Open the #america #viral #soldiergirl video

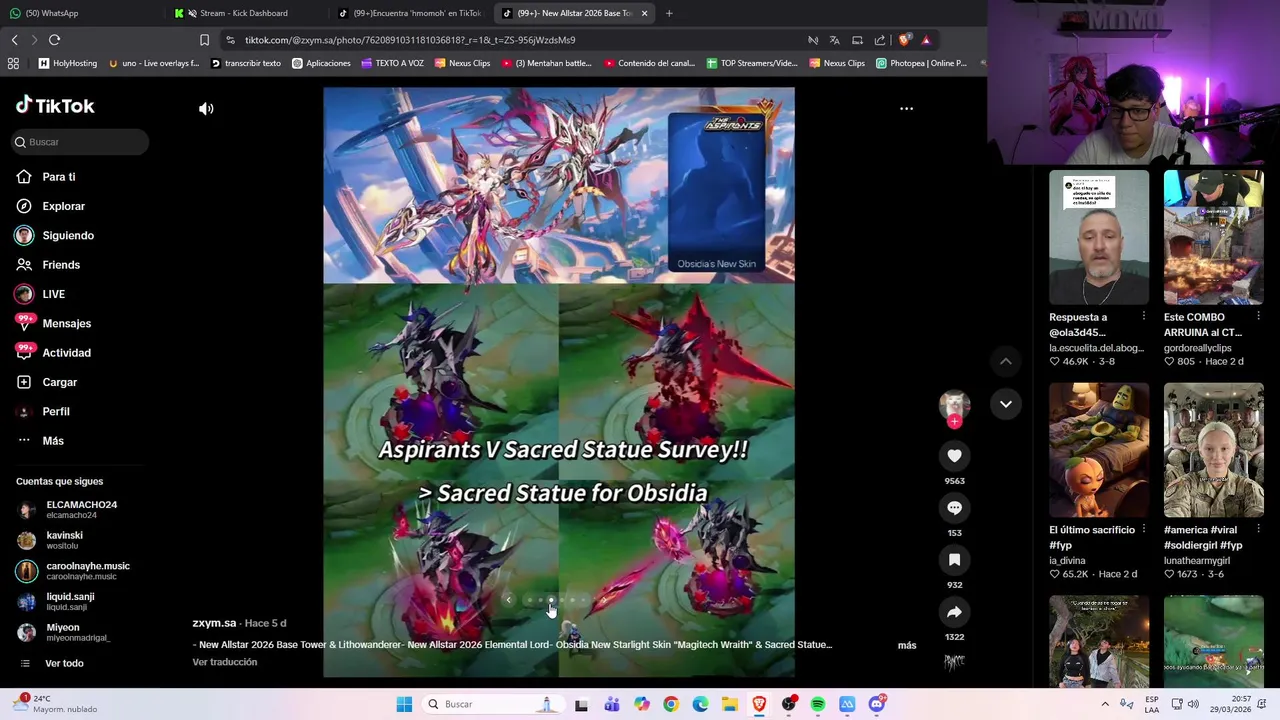(x=1213, y=450)
